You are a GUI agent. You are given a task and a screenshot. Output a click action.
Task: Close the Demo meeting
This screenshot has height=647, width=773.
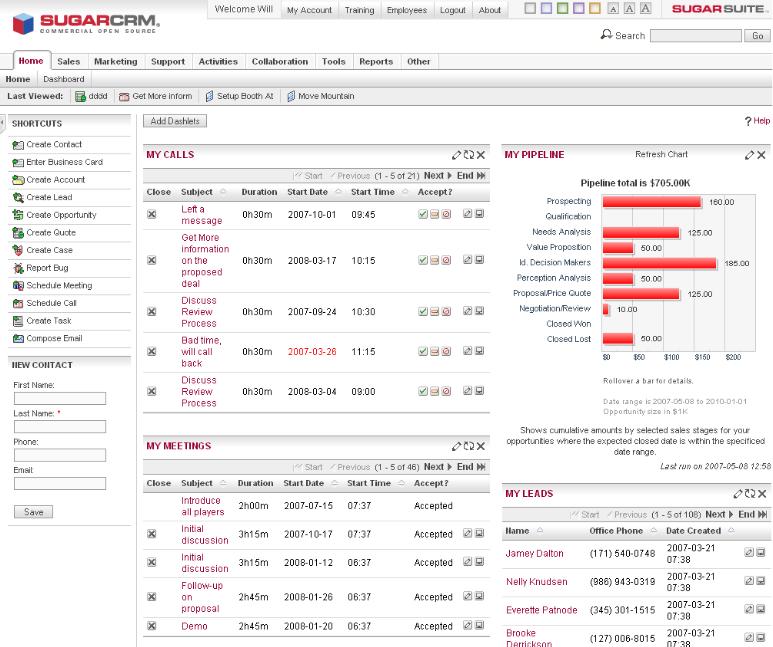click(152, 626)
